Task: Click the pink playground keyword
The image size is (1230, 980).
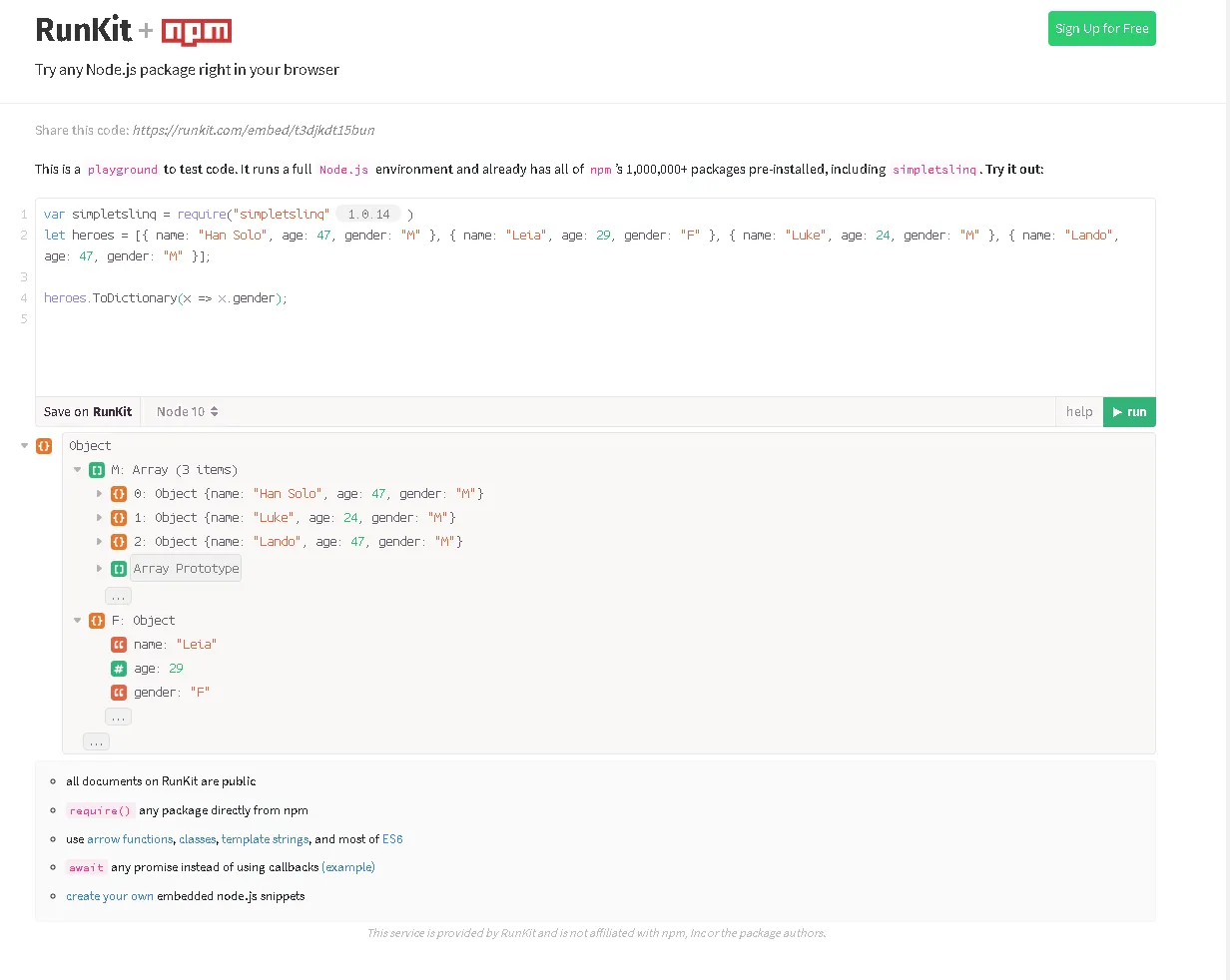Action: point(123,170)
